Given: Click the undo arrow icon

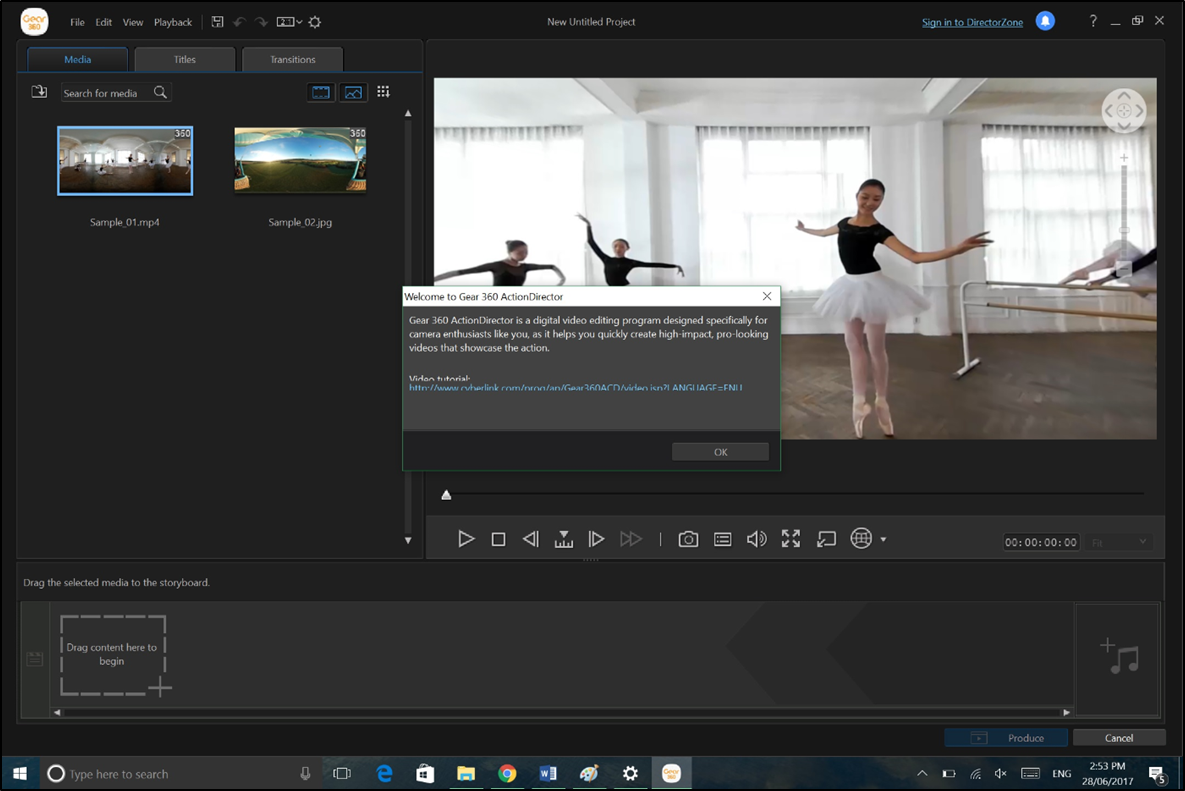Looking at the screenshot, I should [x=240, y=22].
